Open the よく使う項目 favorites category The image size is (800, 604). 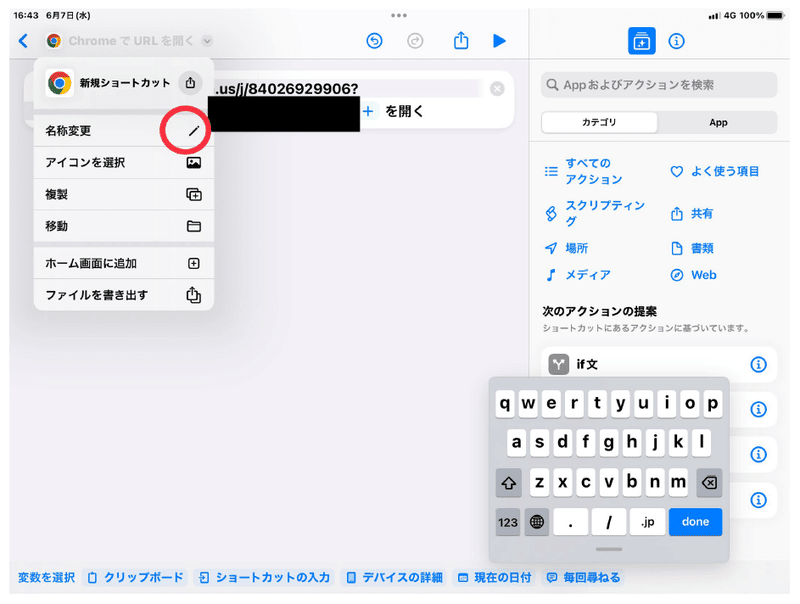(714, 171)
